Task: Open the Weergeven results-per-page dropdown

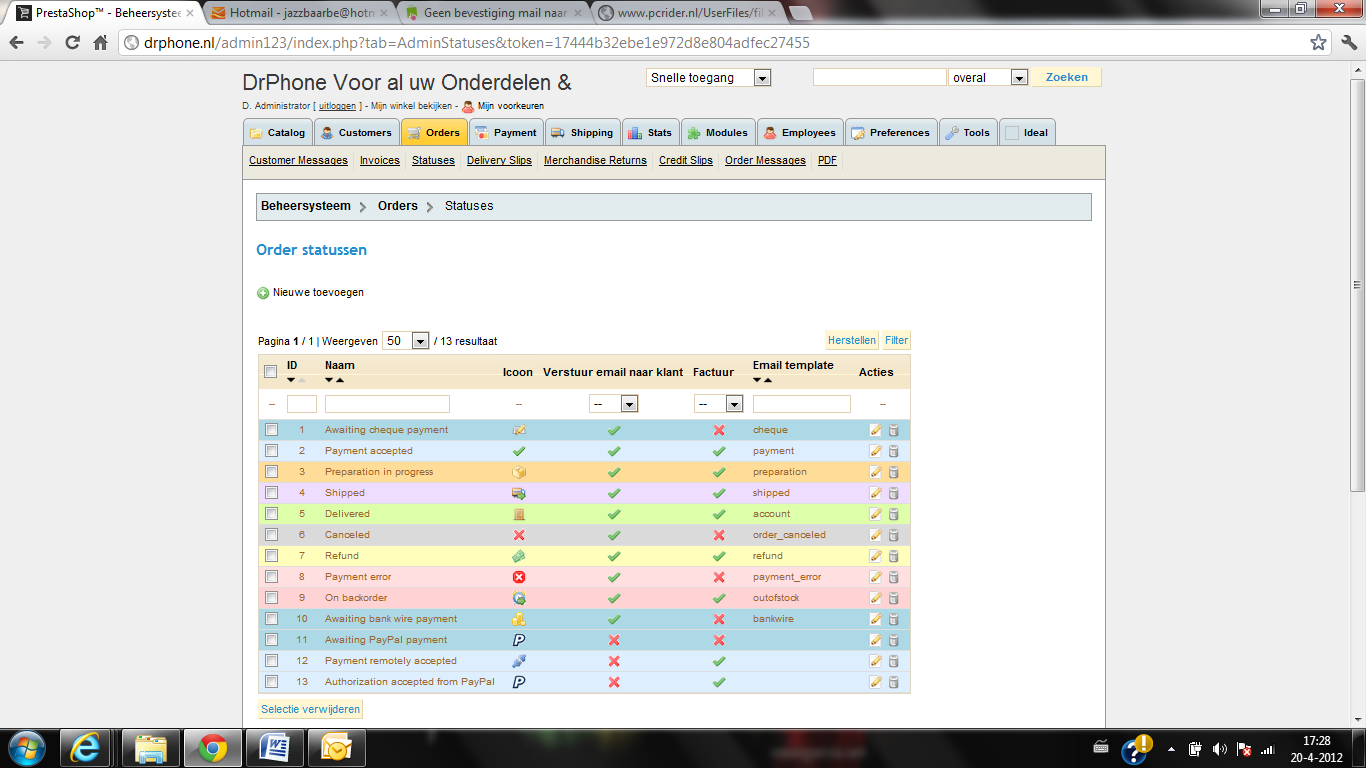Action: [x=405, y=341]
